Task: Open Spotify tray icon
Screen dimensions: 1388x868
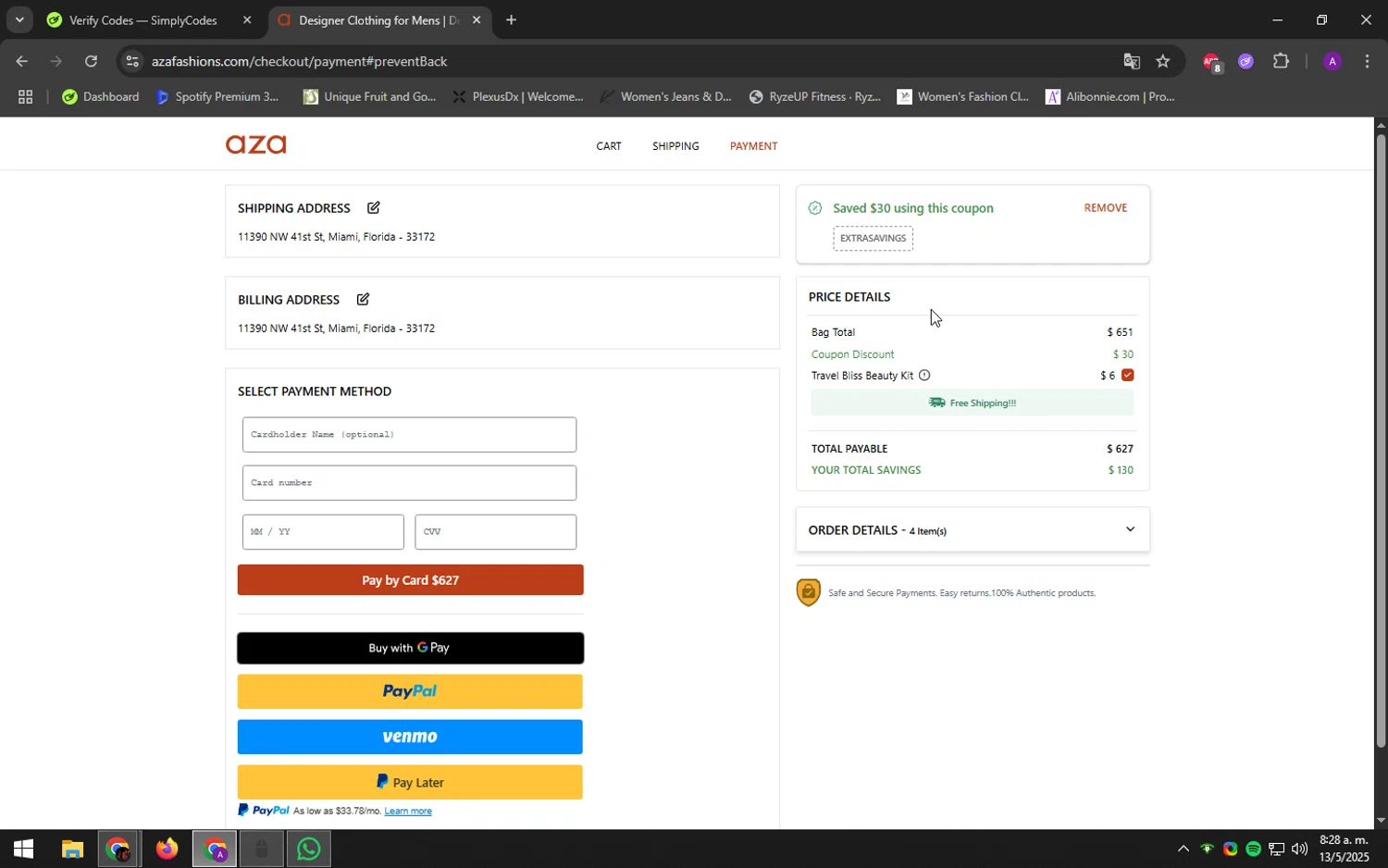Action: (1253, 849)
